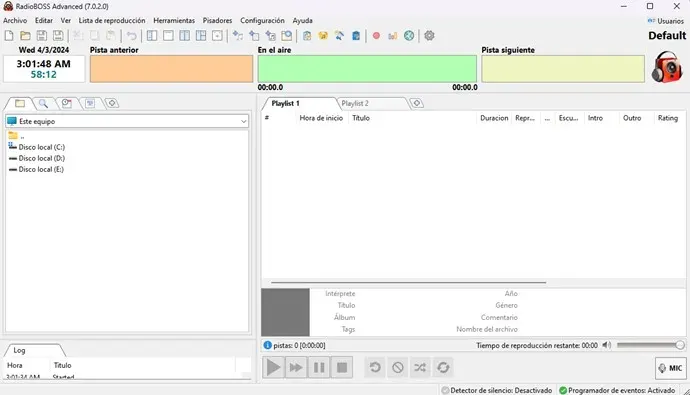Select Disco local (D:)
Viewport: 690px width, 395px height.
click(37, 158)
